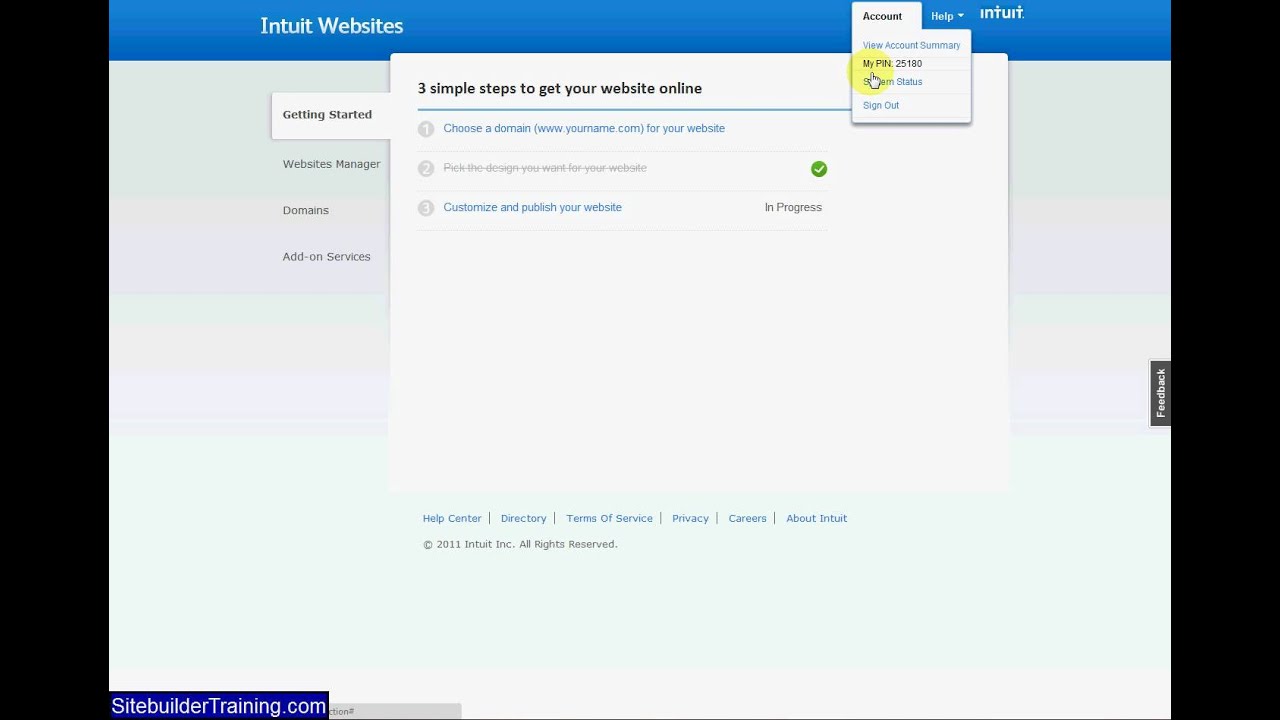Open Terms Of Service footer link
Viewport: 1280px width, 720px height.
[x=609, y=518]
